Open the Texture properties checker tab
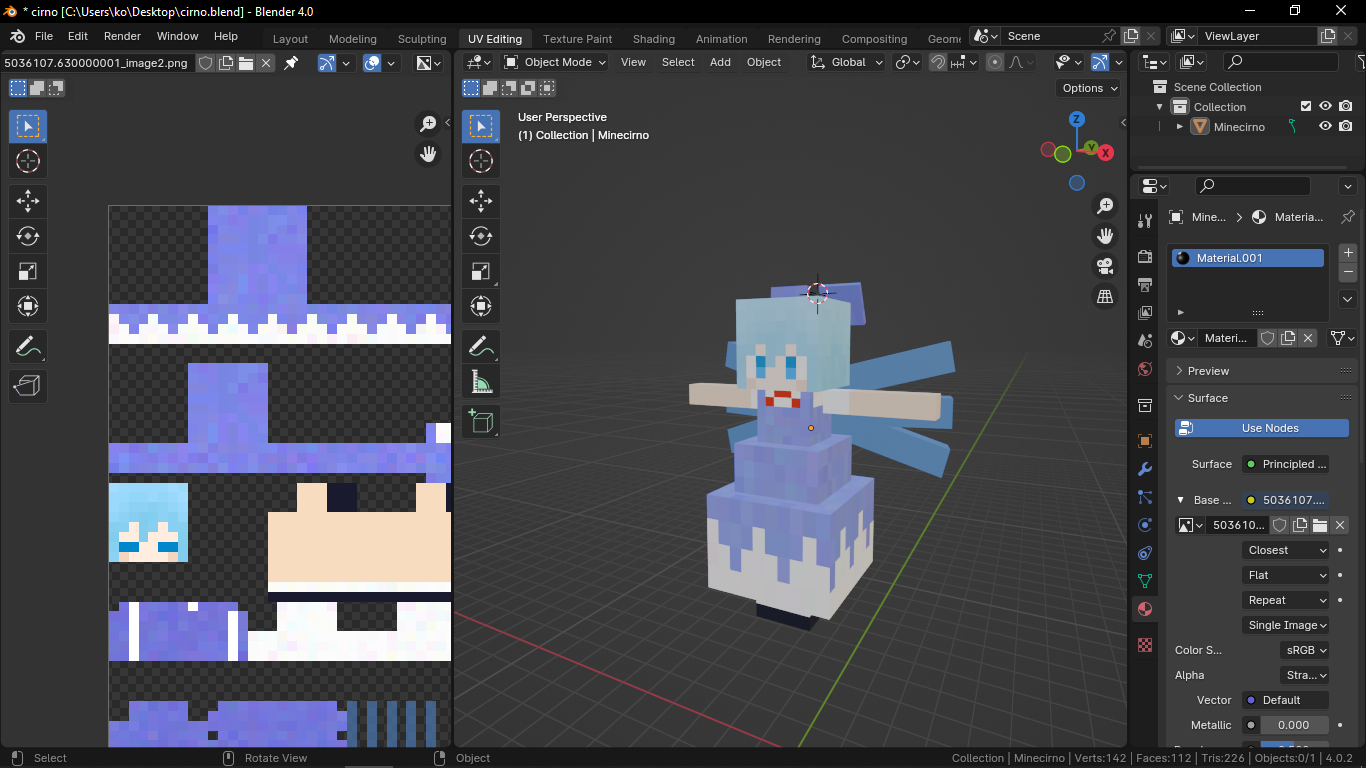 (x=1145, y=645)
